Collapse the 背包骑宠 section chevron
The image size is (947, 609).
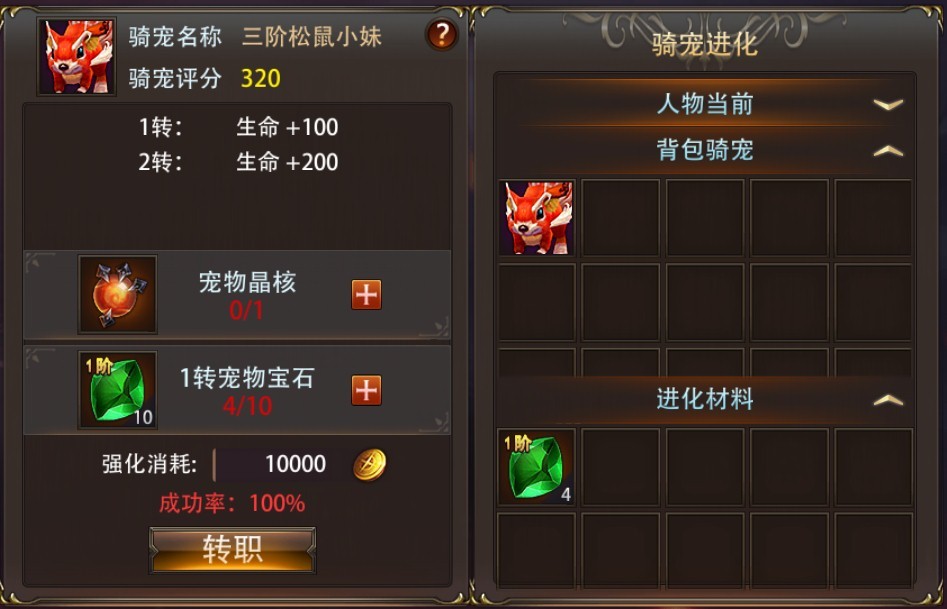tap(888, 150)
